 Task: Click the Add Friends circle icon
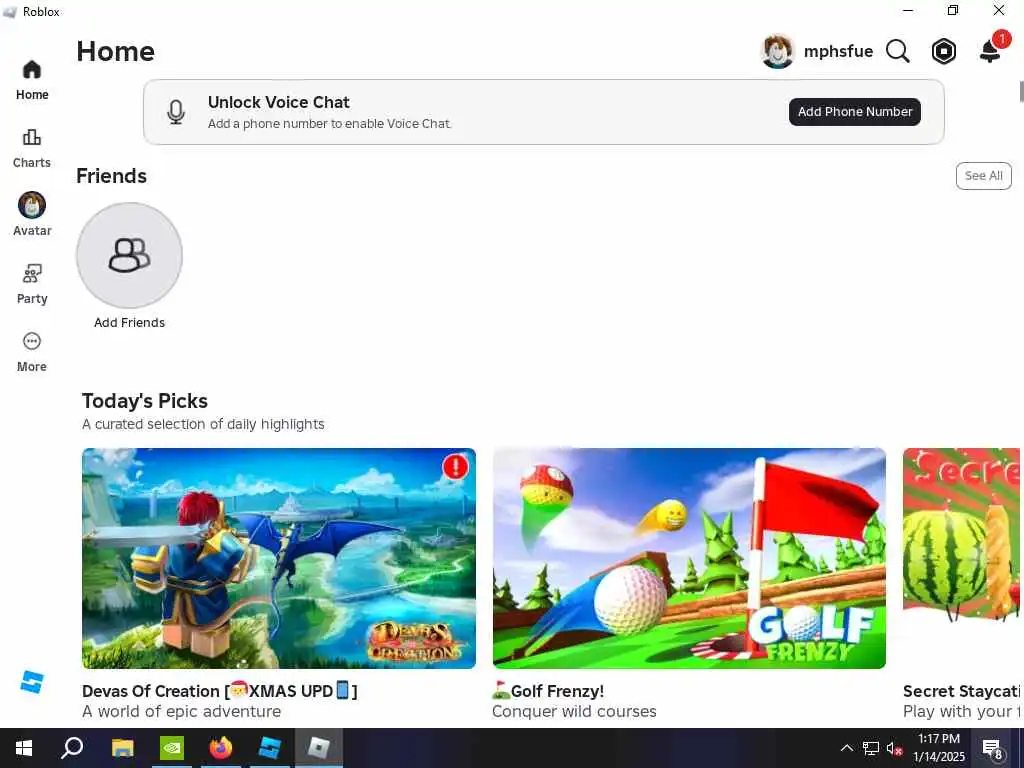click(x=129, y=255)
